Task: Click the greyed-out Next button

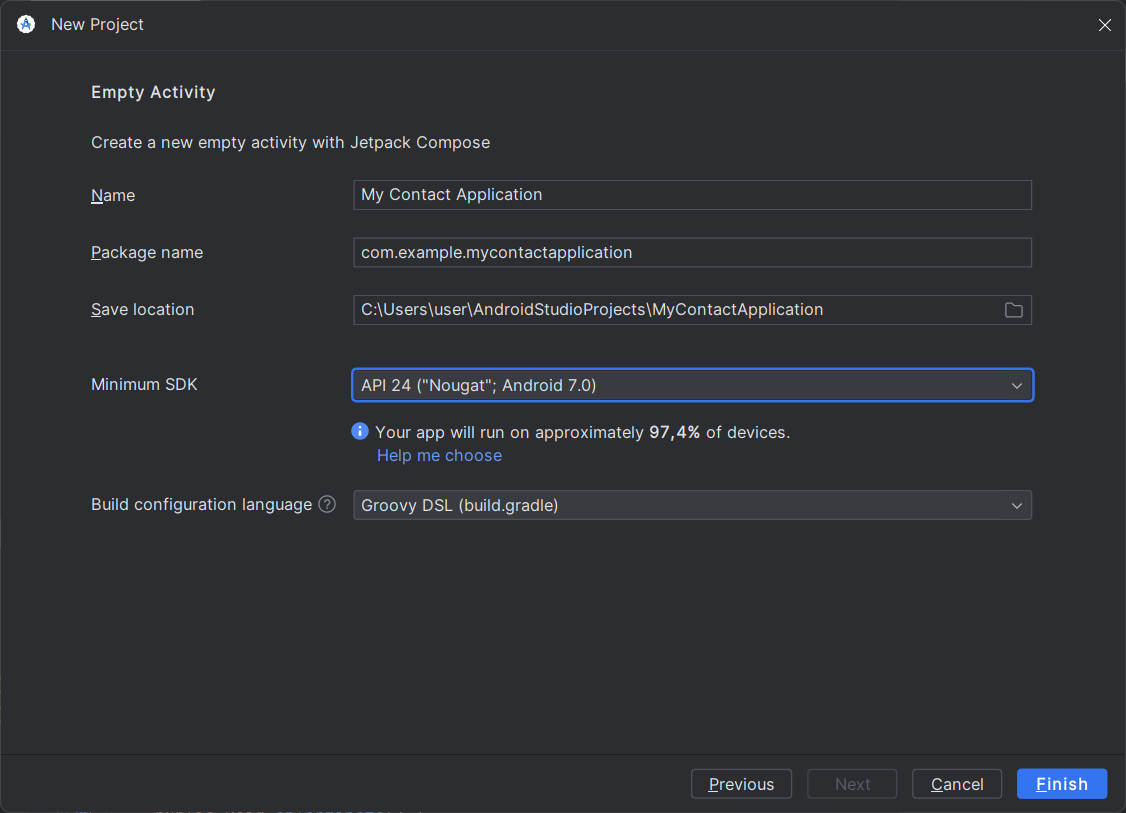Action: pyautogui.click(x=852, y=784)
